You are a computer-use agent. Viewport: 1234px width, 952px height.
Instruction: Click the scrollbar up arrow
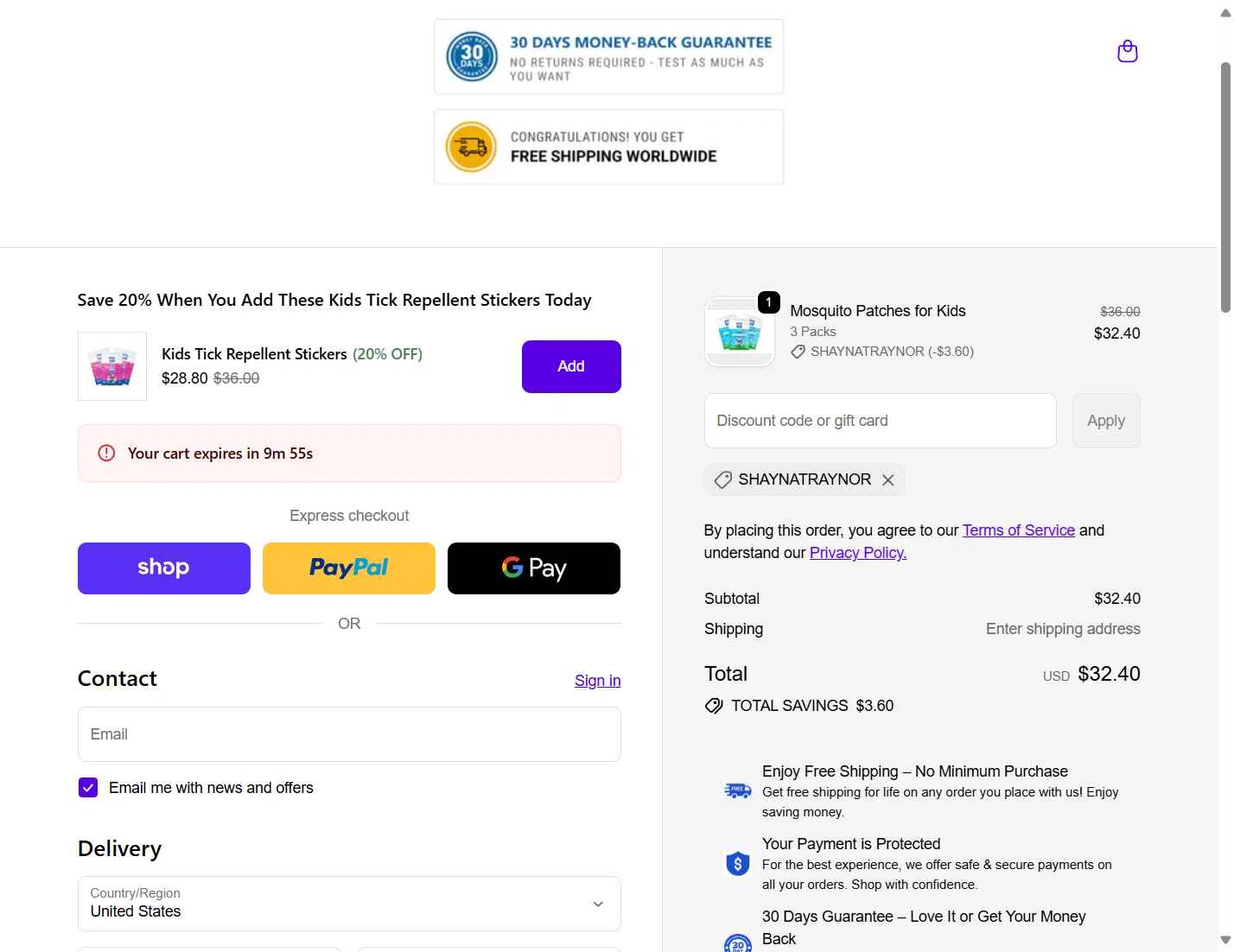[x=1225, y=12]
